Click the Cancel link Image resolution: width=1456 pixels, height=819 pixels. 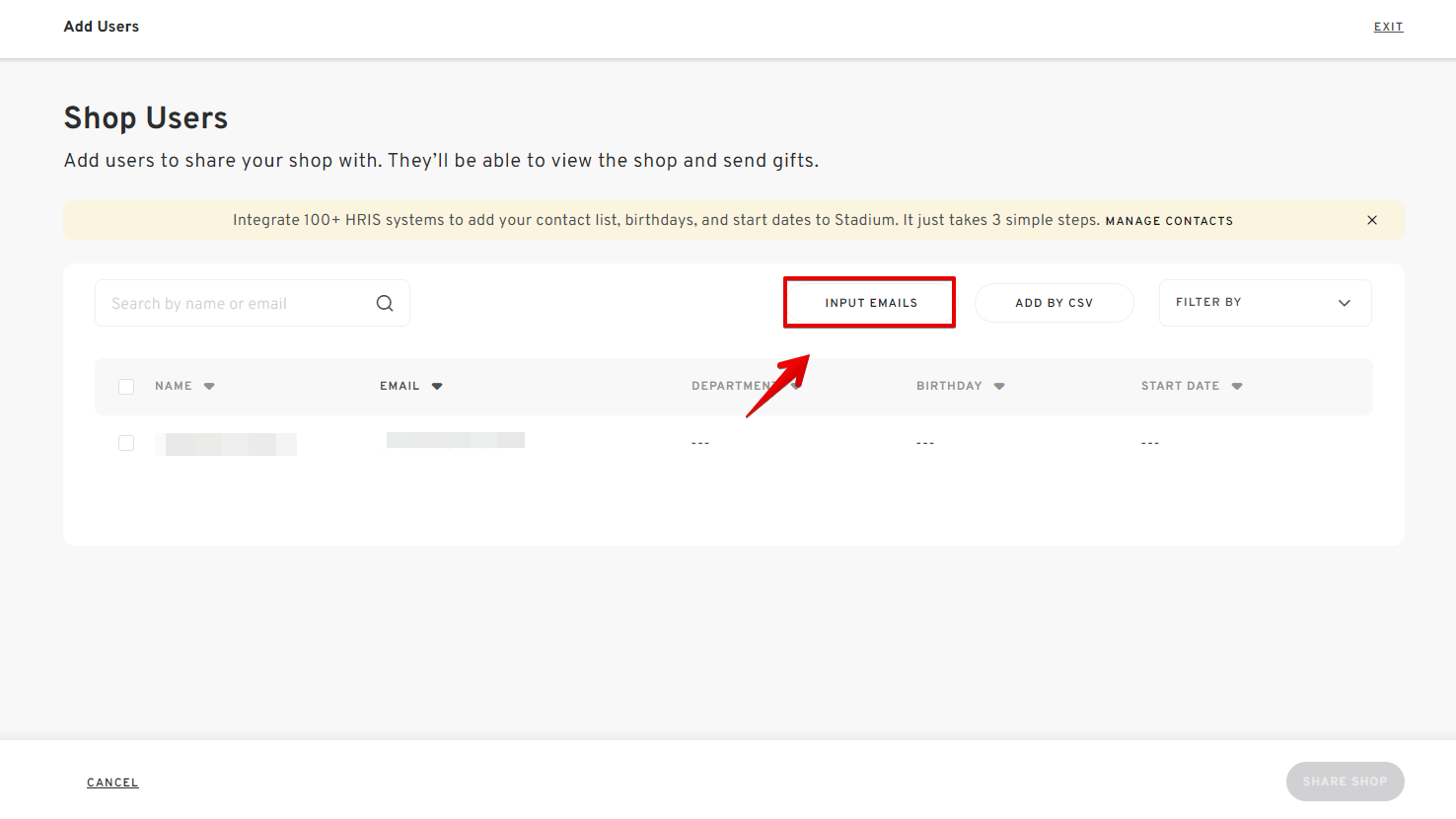click(112, 782)
